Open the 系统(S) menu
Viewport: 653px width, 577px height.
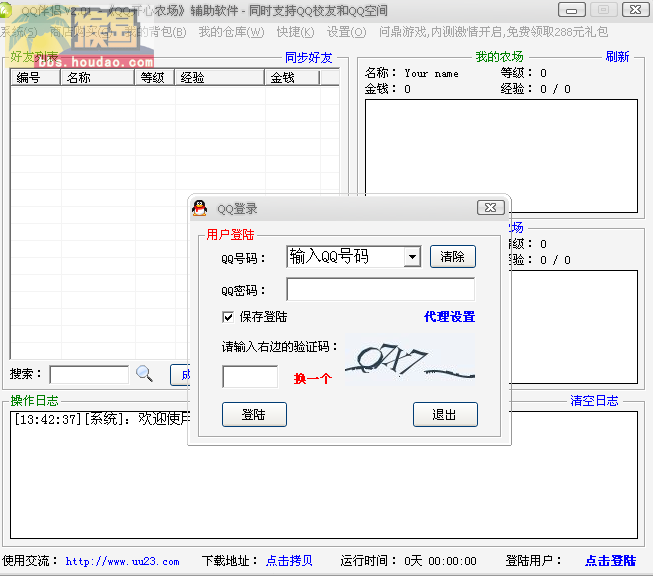(x=19, y=32)
